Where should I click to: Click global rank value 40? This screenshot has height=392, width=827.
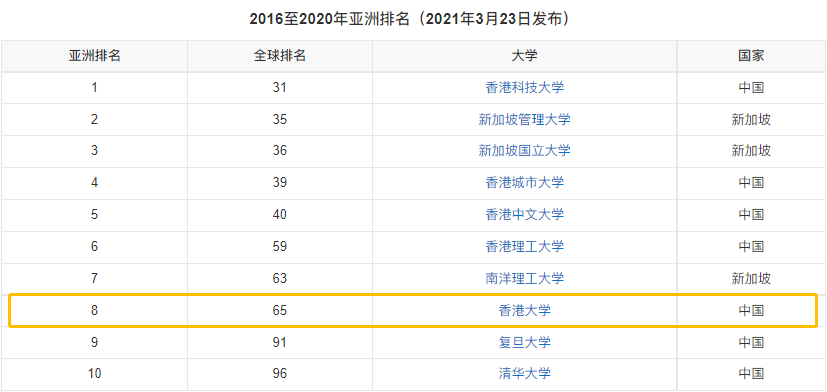[280, 215]
